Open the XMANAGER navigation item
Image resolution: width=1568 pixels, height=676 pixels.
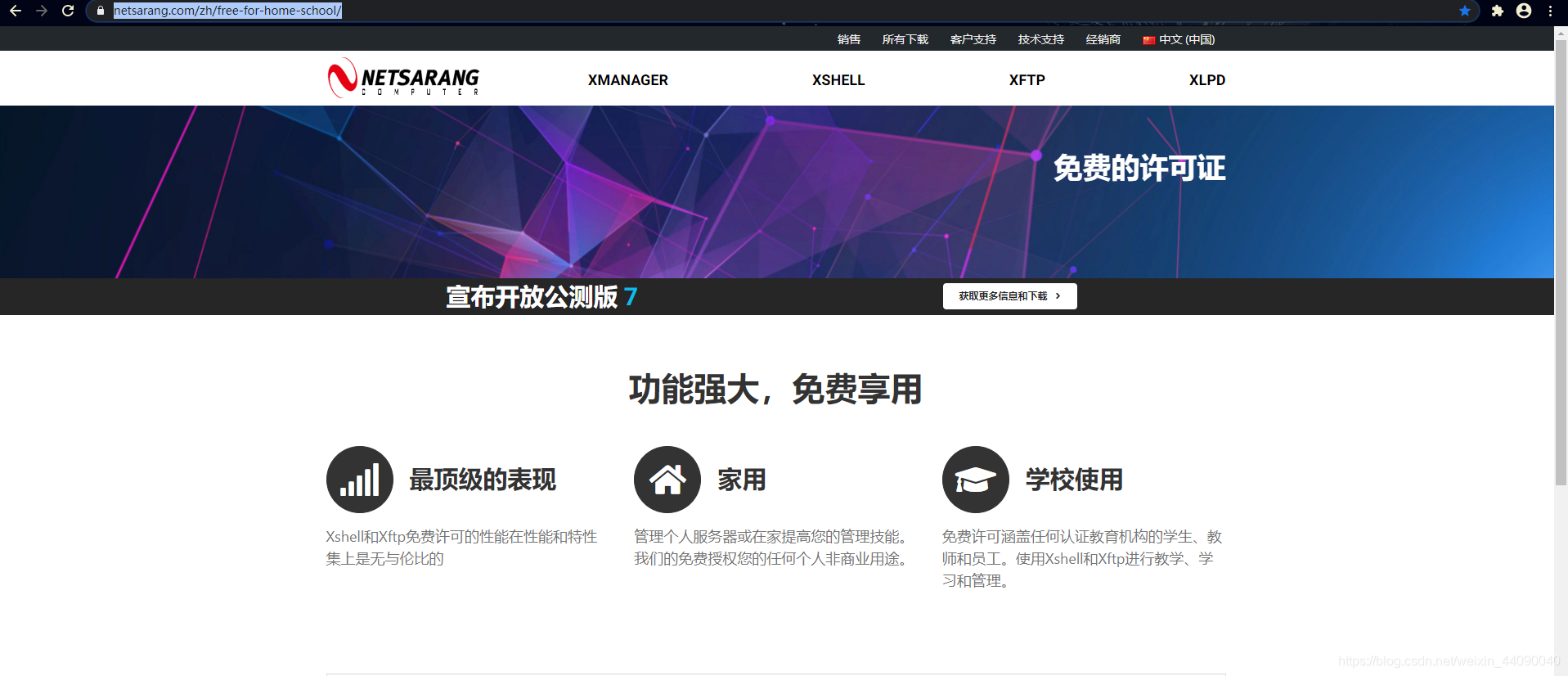point(628,80)
